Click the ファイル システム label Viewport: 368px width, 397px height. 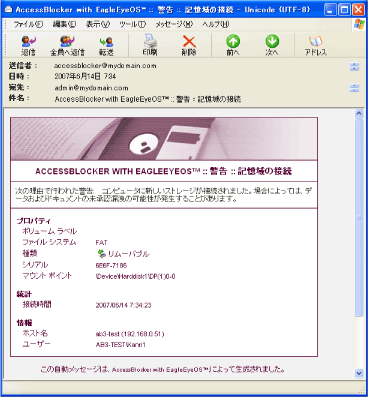point(49,242)
